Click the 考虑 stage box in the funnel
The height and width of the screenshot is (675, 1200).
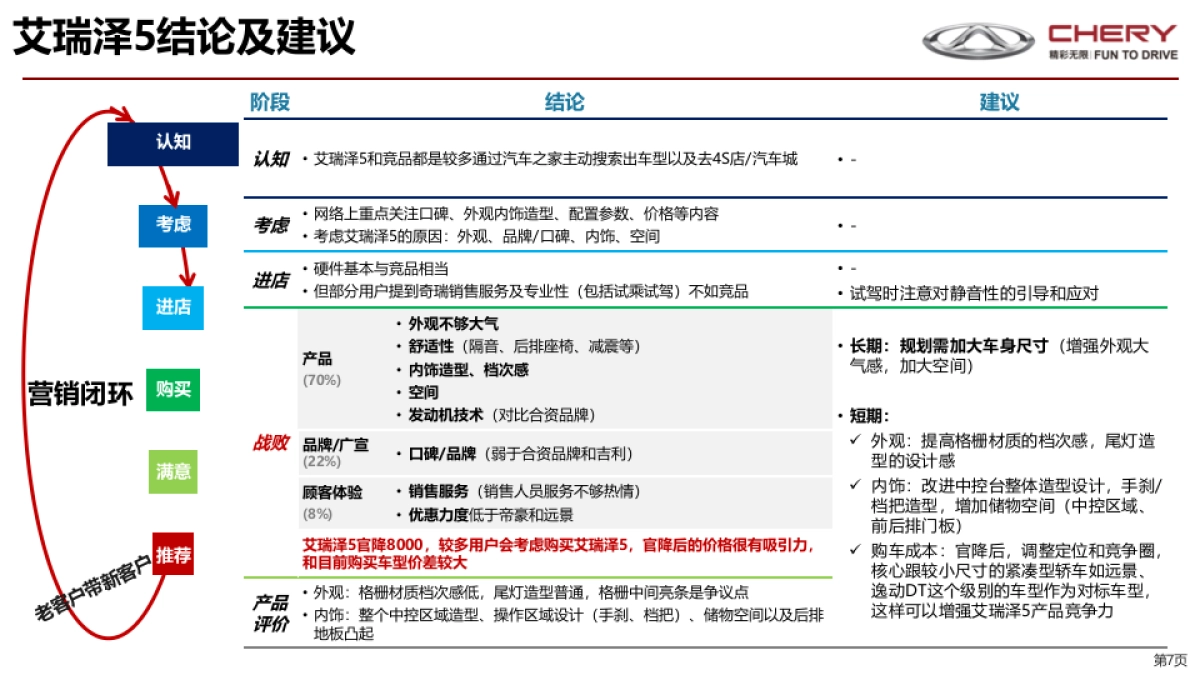(x=172, y=227)
